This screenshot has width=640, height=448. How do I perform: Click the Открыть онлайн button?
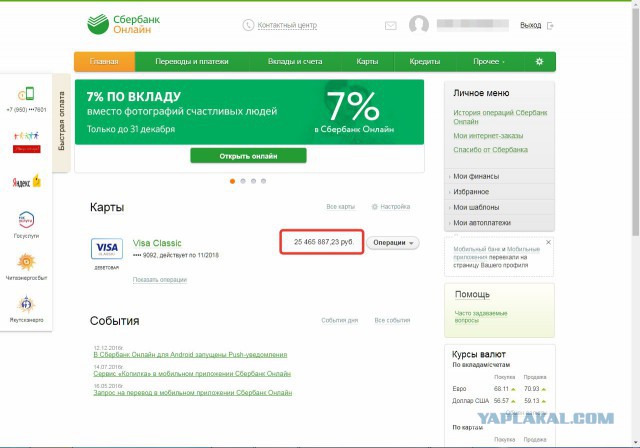[248, 156]
